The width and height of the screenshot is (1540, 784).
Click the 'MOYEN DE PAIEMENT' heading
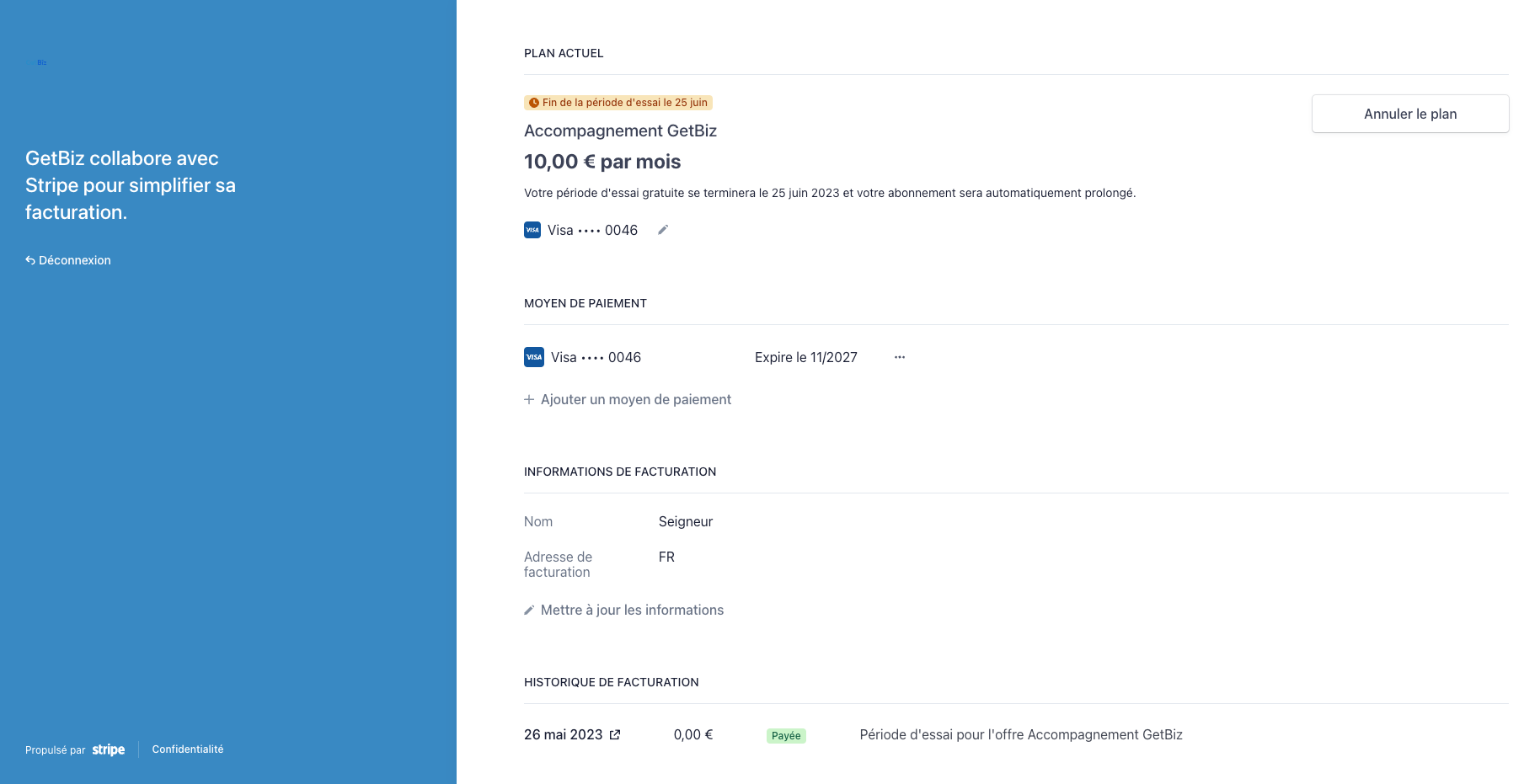(x=586, y=303)
